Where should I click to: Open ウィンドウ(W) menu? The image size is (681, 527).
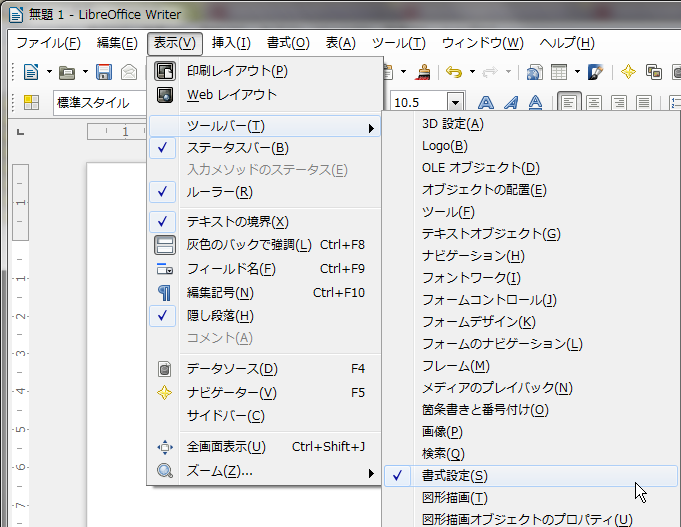coord(483,43)
